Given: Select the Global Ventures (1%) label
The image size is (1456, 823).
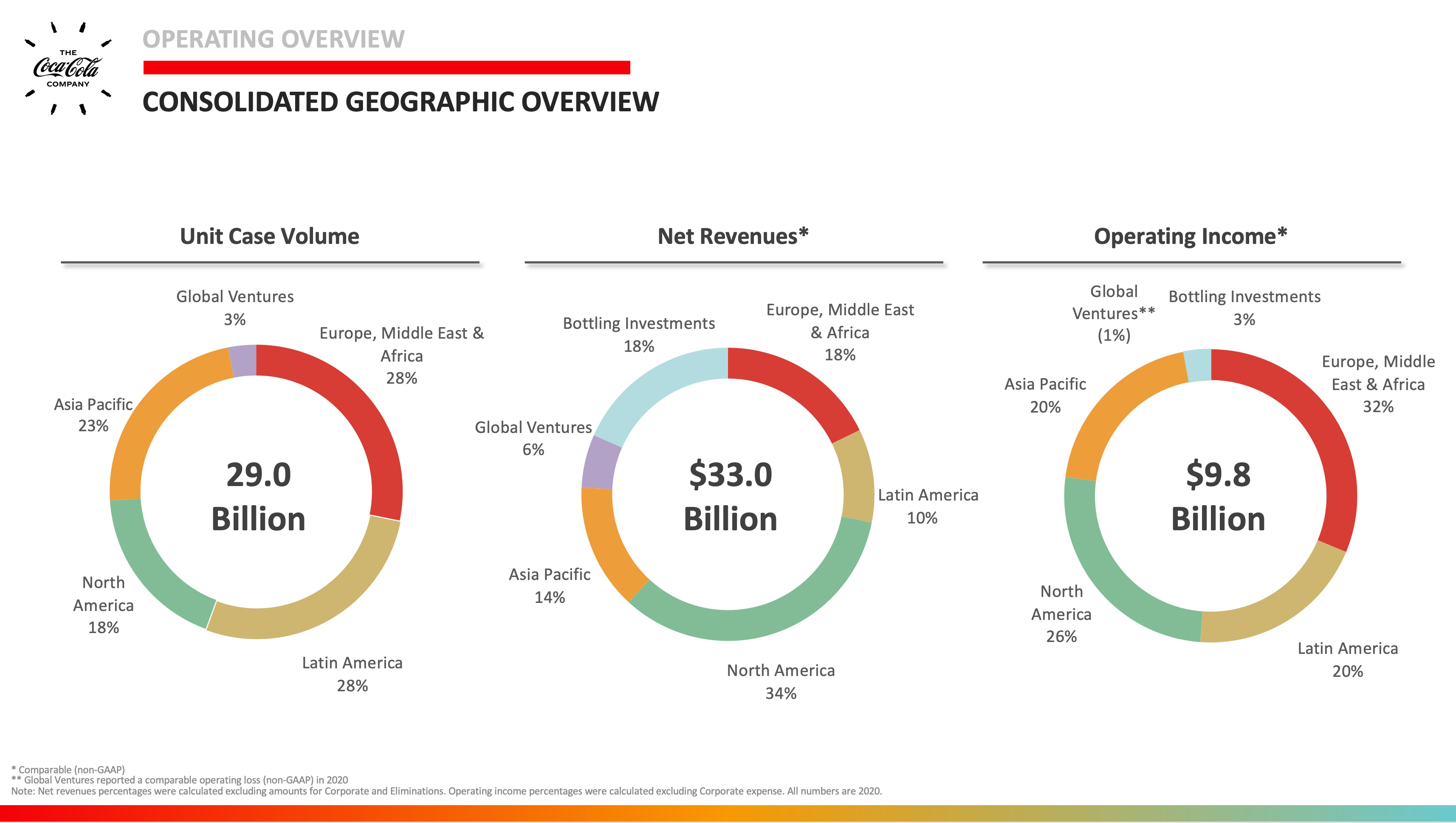Looking at the screenshot, I should point(1114,314).
